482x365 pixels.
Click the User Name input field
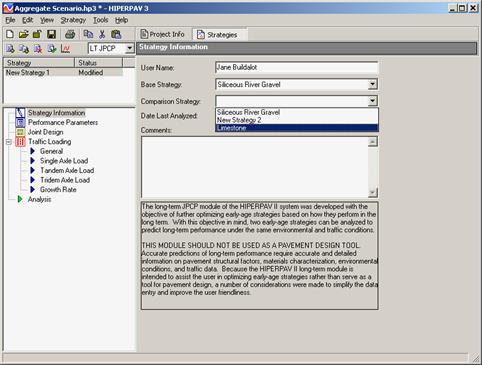(297, 67)
